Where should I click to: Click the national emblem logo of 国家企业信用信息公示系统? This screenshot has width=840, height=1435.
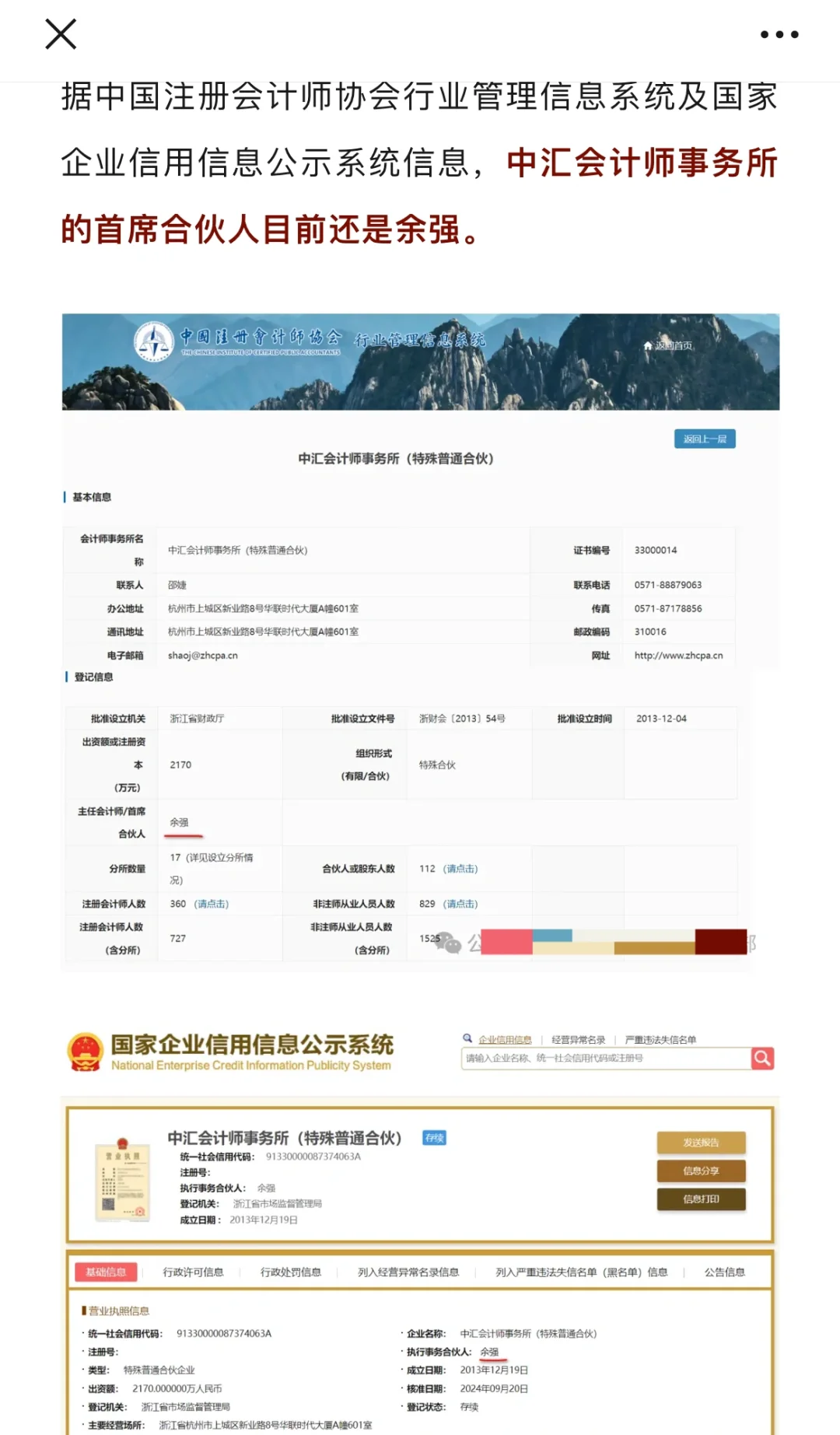86,1052
